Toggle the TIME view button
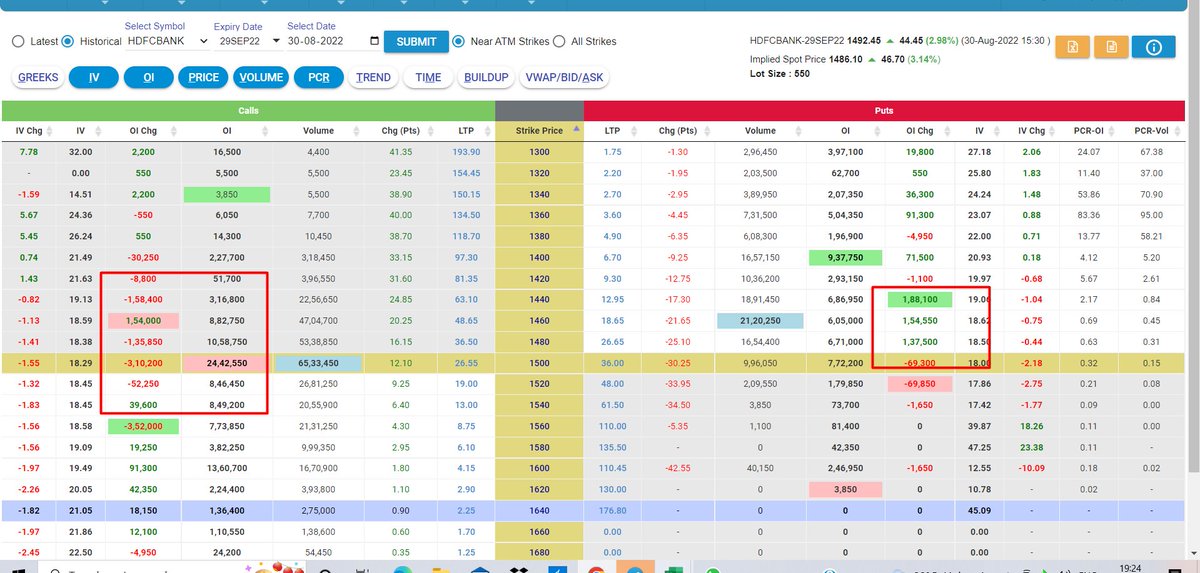 coord(428,77)
